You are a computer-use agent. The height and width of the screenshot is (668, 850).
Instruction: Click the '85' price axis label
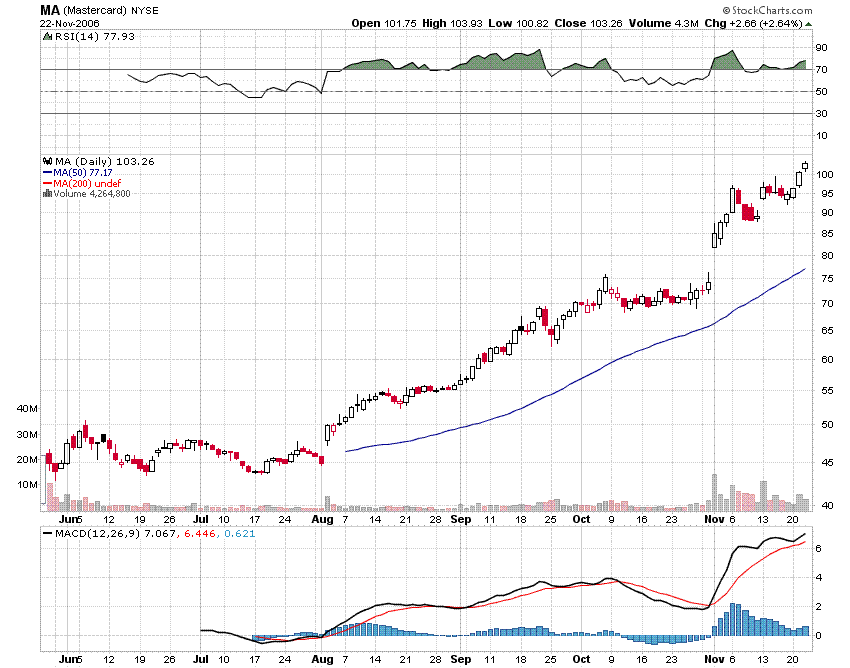pyautogui.click(x=826, y=234)
